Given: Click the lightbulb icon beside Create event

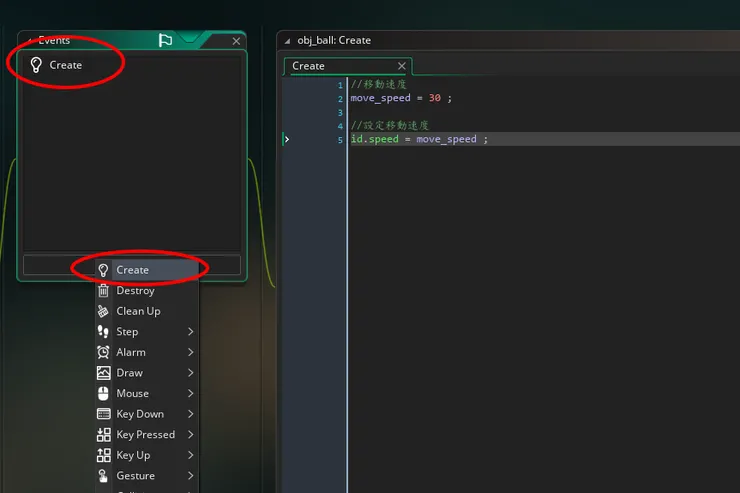Looking at the screenshot, I should [x=36, y=65].
